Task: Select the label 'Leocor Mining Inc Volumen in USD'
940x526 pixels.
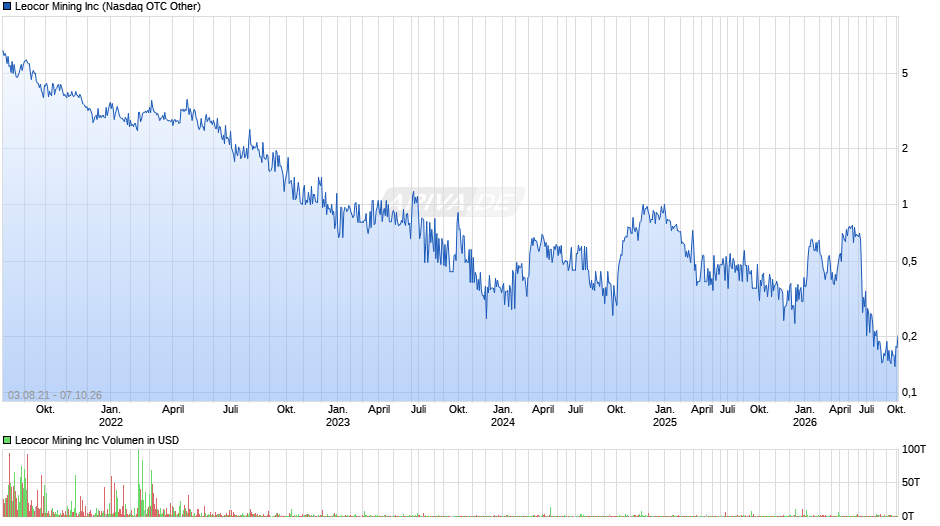Action: (97, 440)
